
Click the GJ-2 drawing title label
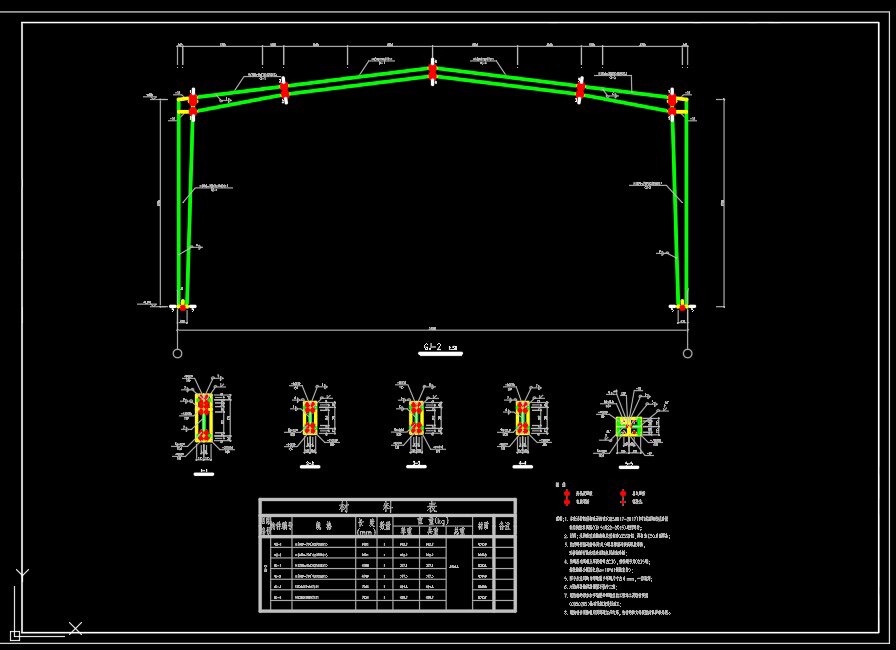433,347
